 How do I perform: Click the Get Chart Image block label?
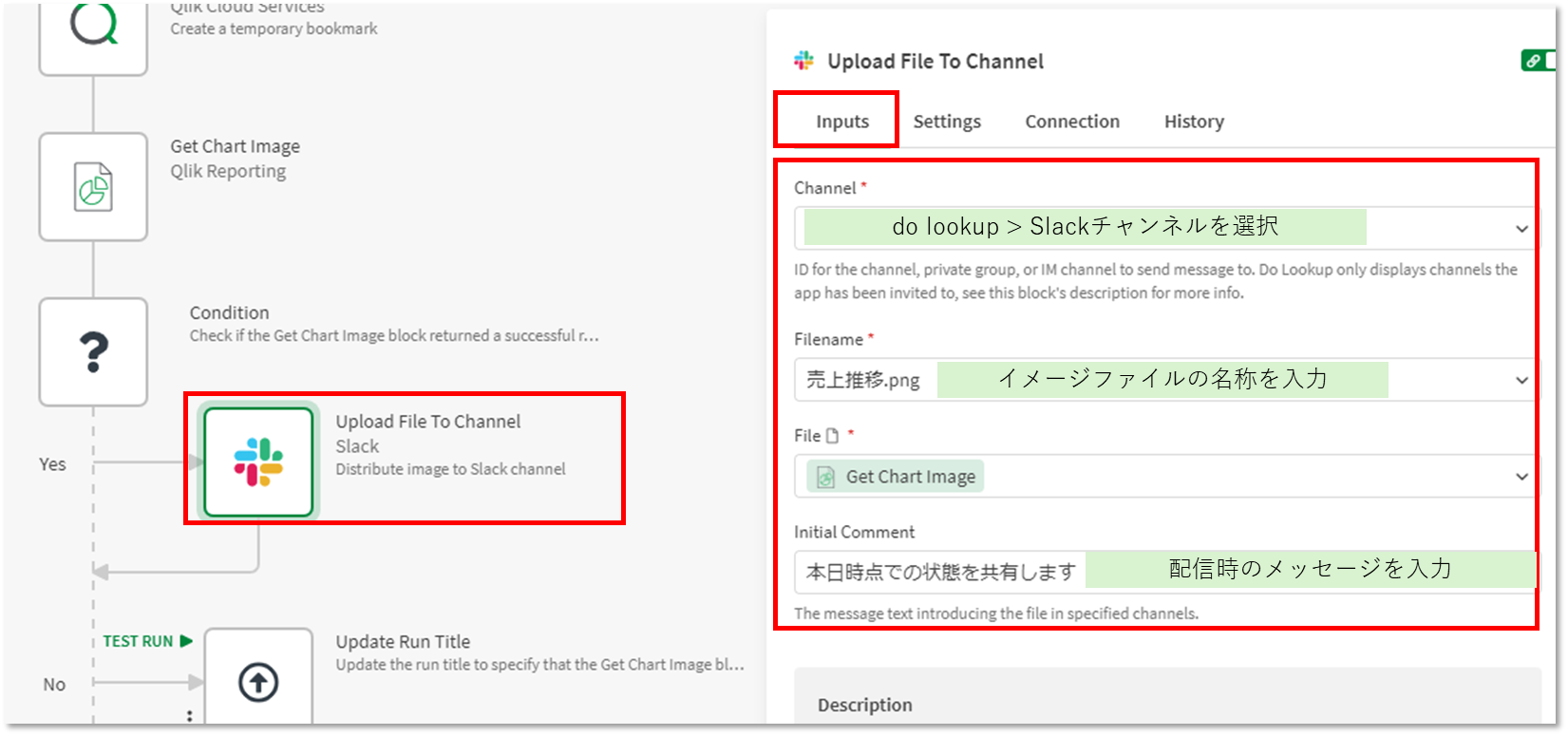(235, 146)
